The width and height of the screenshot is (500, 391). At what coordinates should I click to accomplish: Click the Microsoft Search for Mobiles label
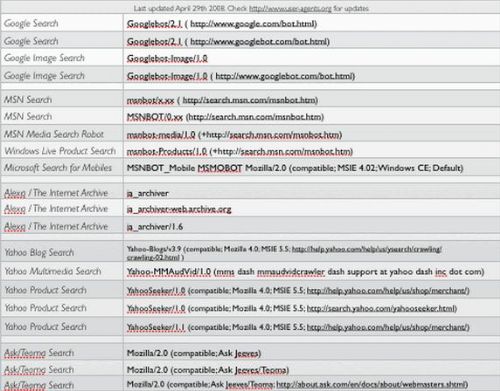point(58,168)
